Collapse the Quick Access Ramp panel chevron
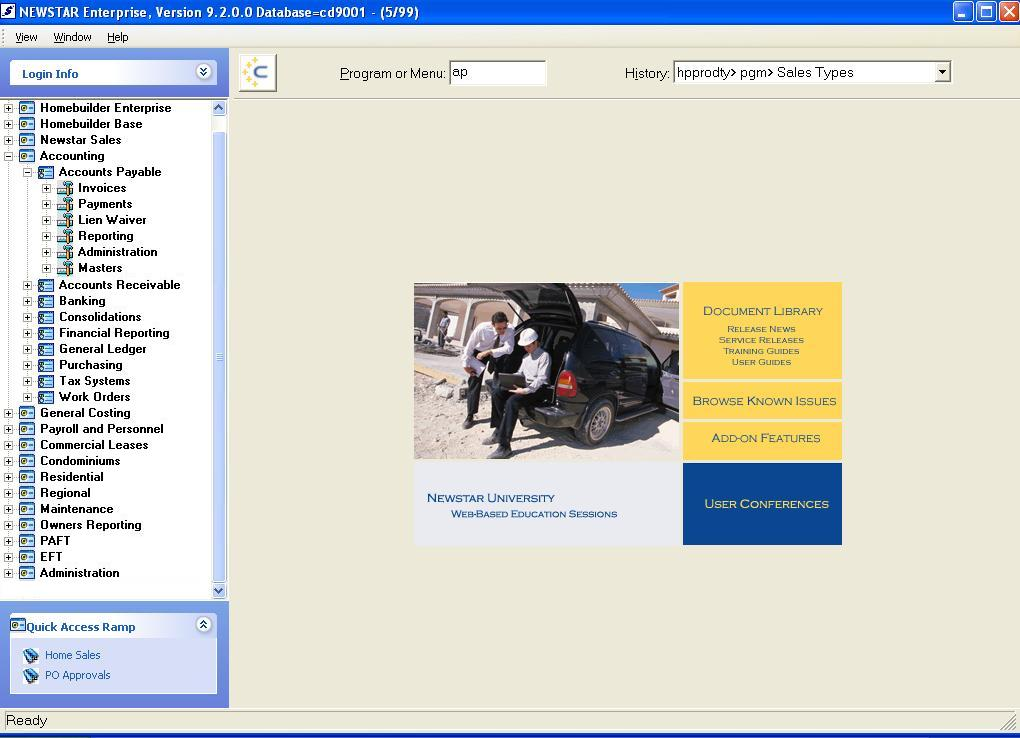This screenshot has width=1020, height=738. pyautogui.click(x=204, y=625)
